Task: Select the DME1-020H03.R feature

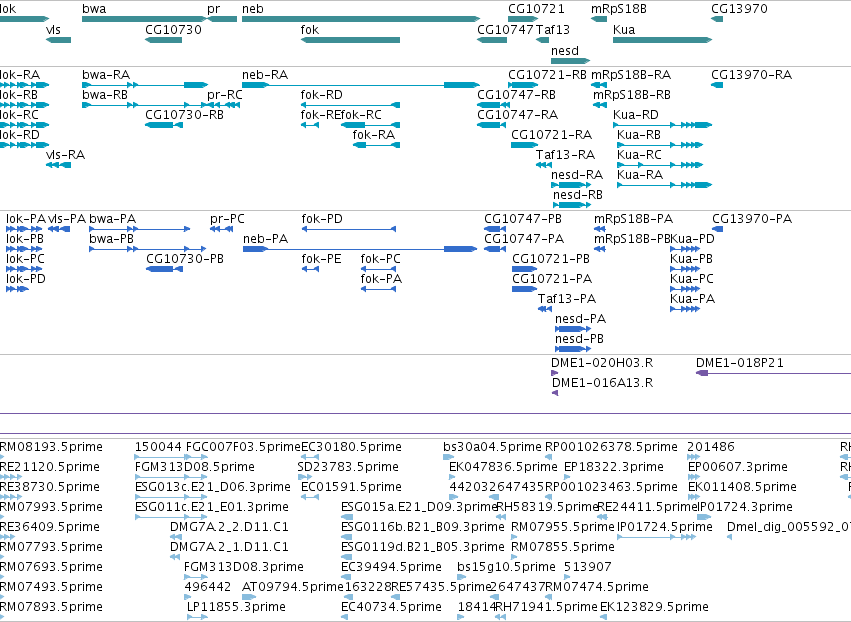Action: coord(555,373)
